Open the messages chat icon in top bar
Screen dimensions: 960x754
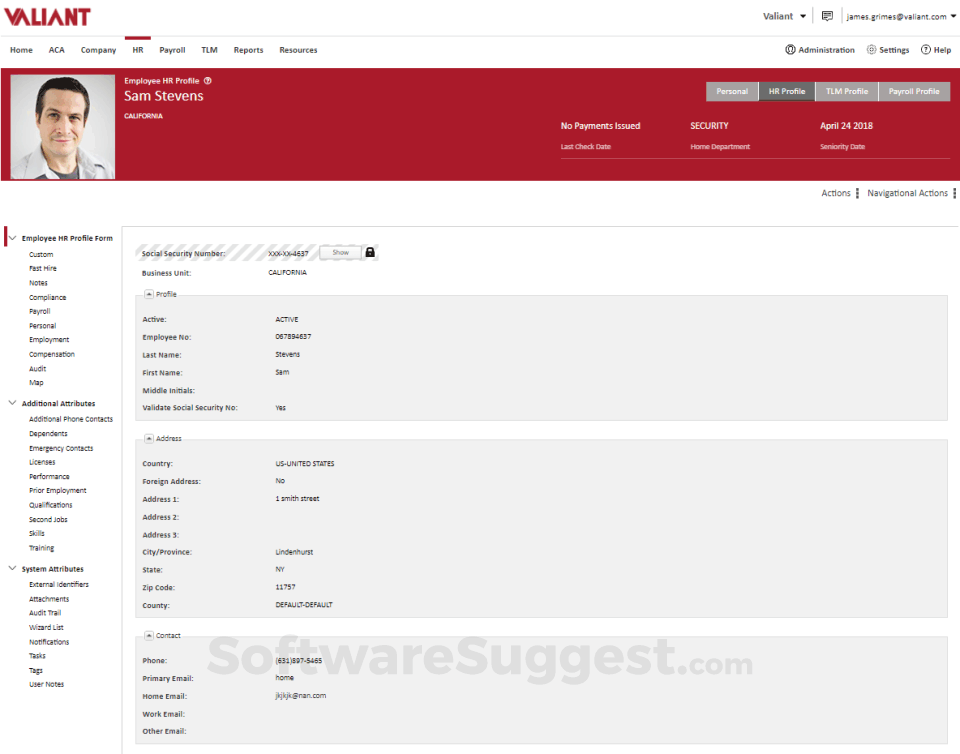point(826,16)
